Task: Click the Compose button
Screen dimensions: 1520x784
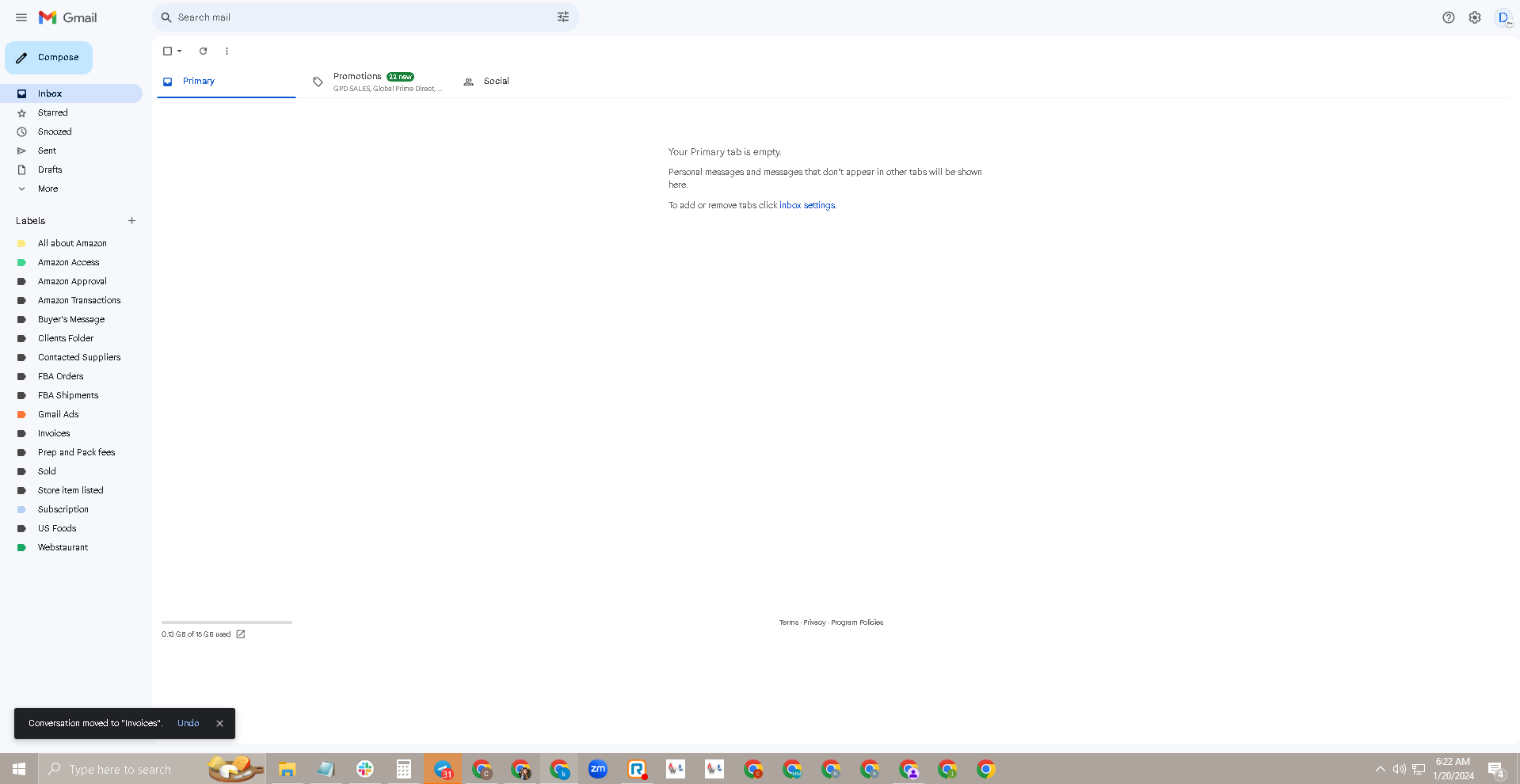Action: [x=48, y=58]
